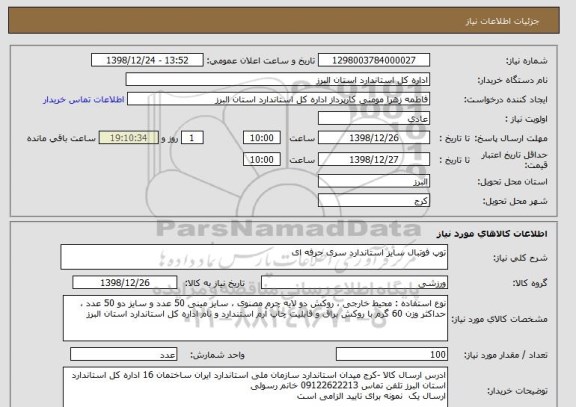Click the مشخصات کالای مورد نیاز label
The width and height of the screenshot is (576, 407).
click(499, 319)
